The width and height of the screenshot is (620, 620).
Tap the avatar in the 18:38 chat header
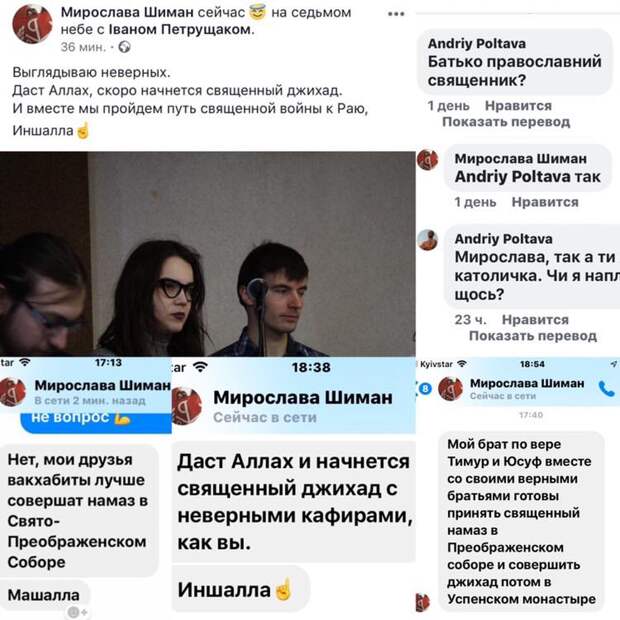[x=187, y=406]
